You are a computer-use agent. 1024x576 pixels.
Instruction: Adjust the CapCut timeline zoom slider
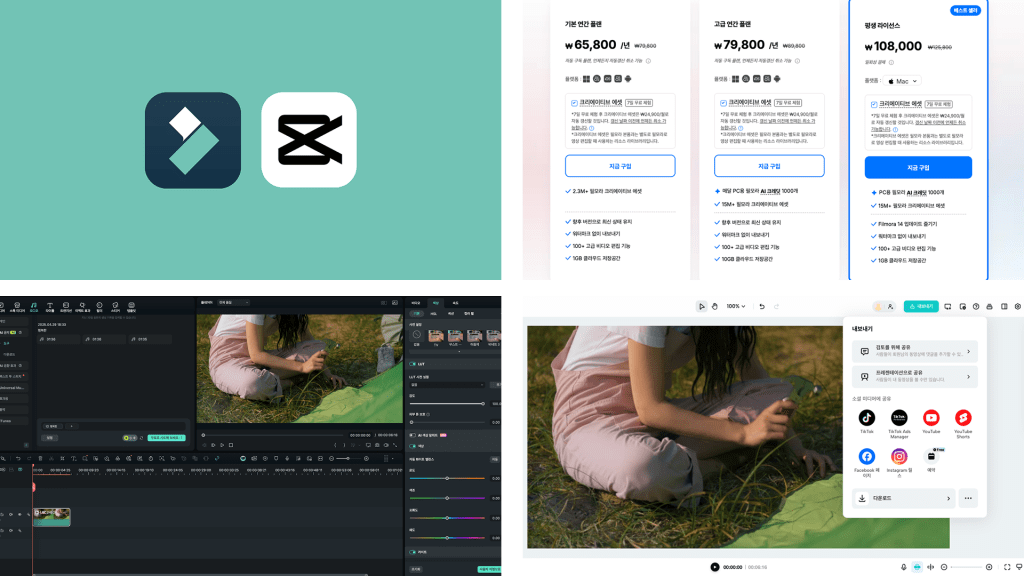pos(966,567)
